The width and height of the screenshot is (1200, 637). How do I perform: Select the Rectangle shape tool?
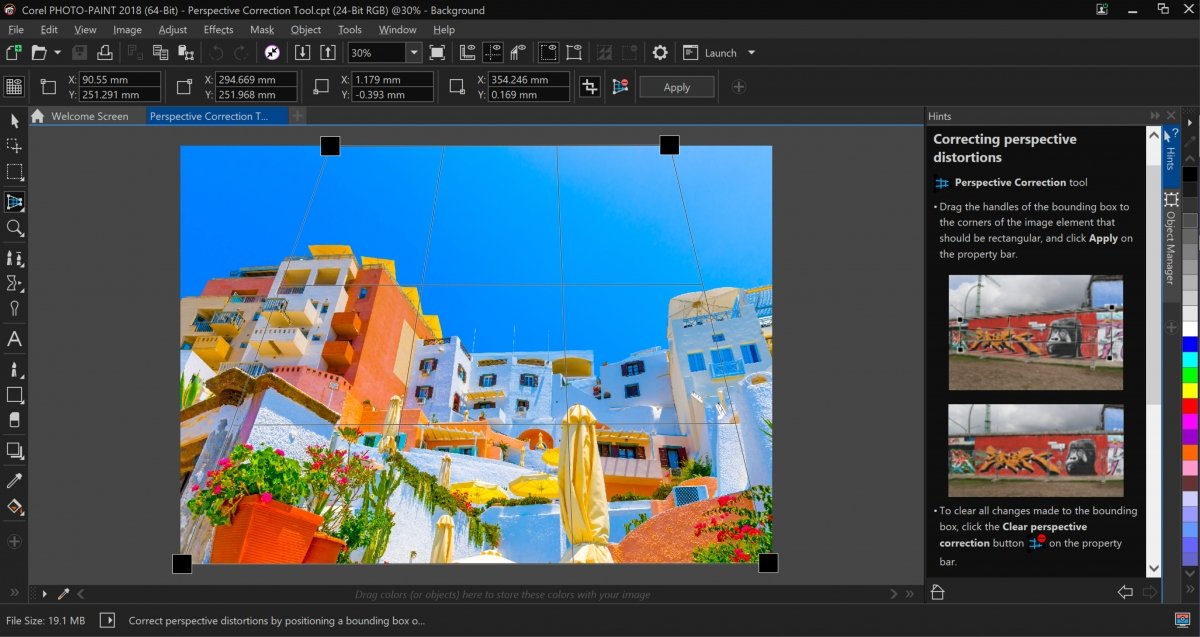(14, 395)
